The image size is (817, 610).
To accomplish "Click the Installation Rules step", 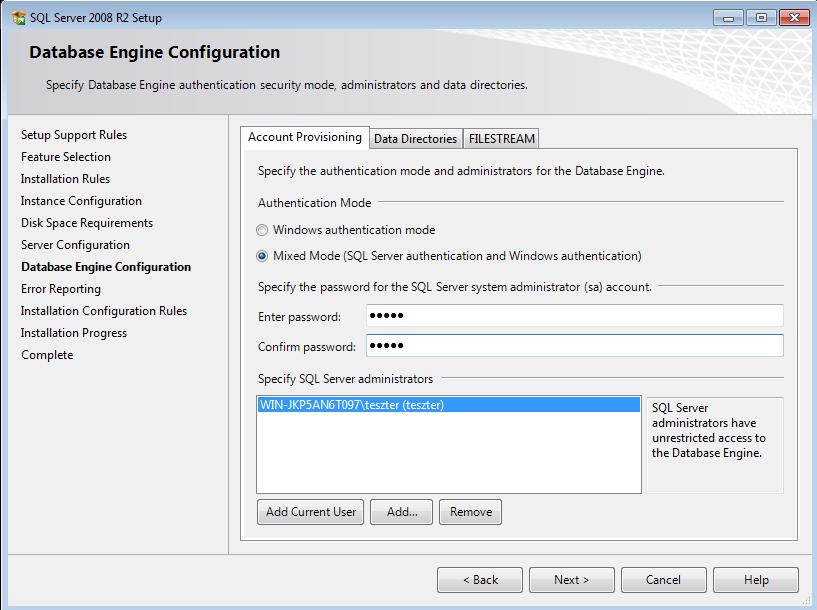I will (x=66, y=179).
